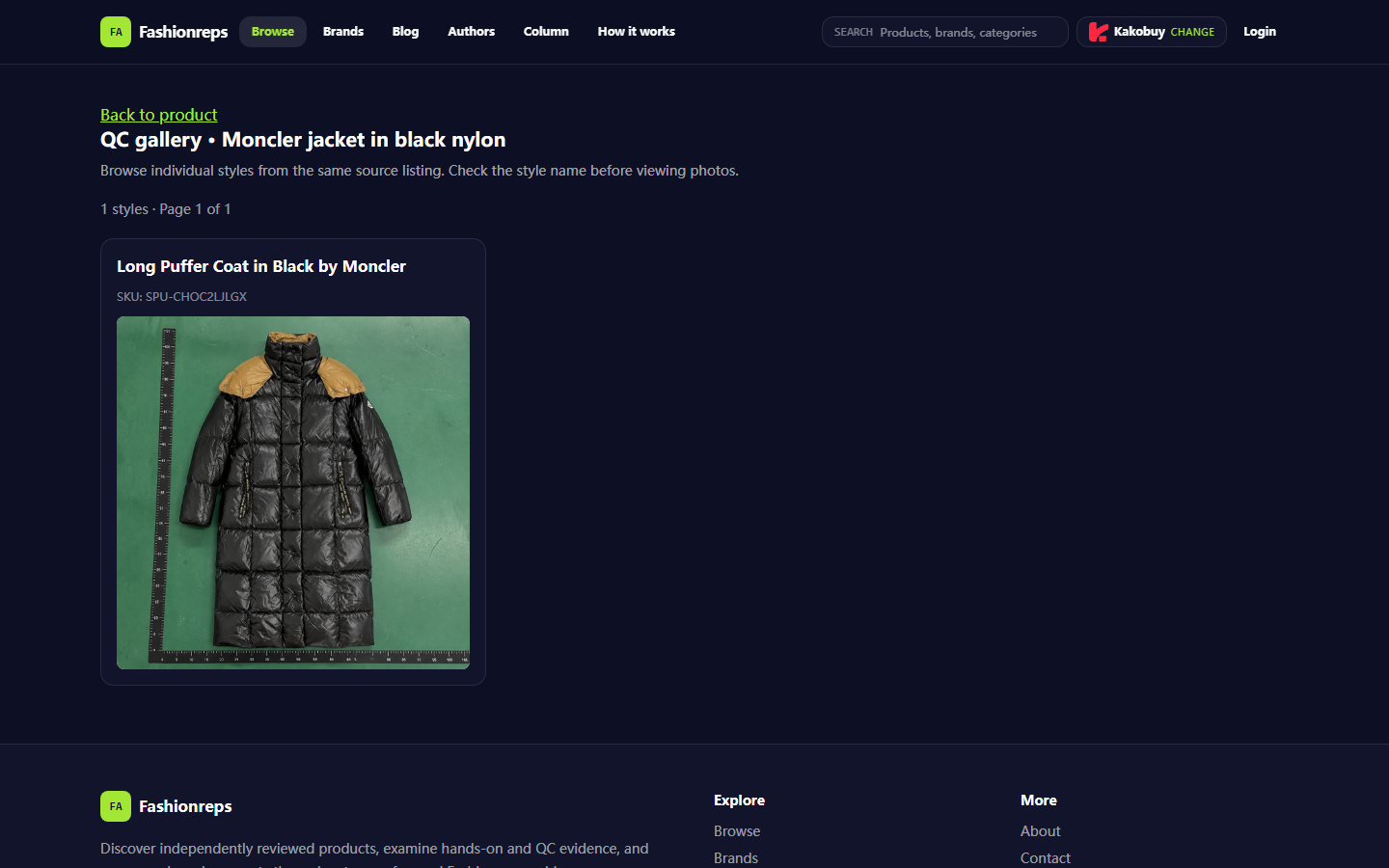
Task: Open the Brands navigation item
Action: tap(343, 32)
